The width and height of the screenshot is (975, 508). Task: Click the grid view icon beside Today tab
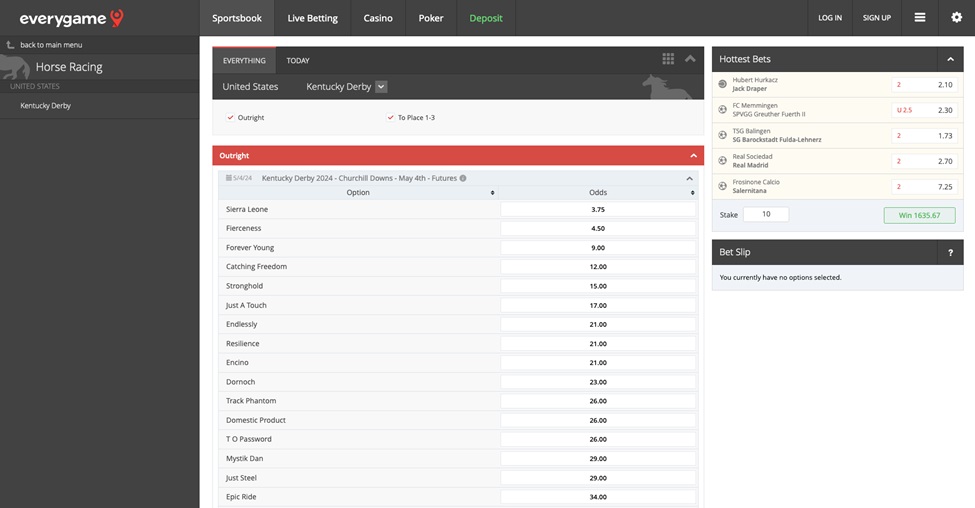tap(668, 60)
